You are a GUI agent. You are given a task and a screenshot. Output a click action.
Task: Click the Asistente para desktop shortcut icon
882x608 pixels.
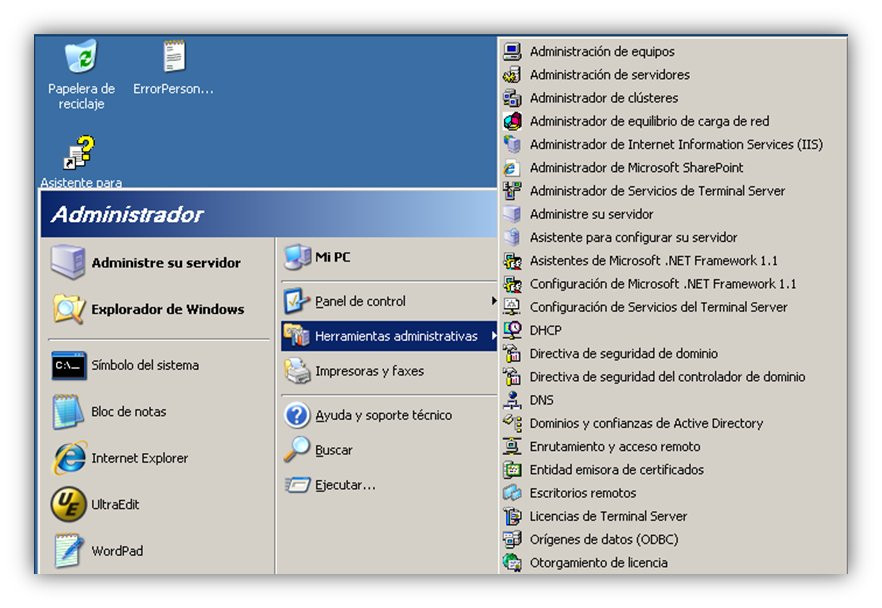click(x=79, y=152)
